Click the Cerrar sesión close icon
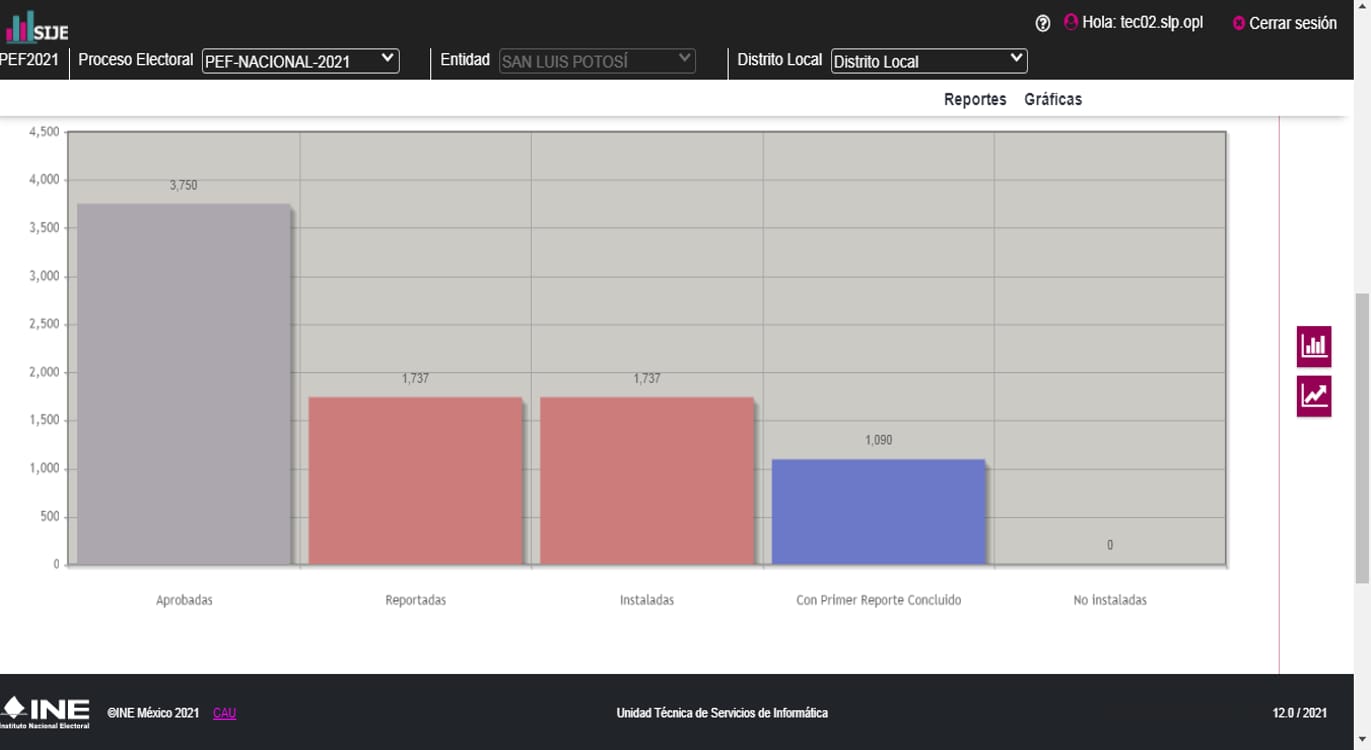Screen dimensions: 1371x750 [x=1239, y=23]
